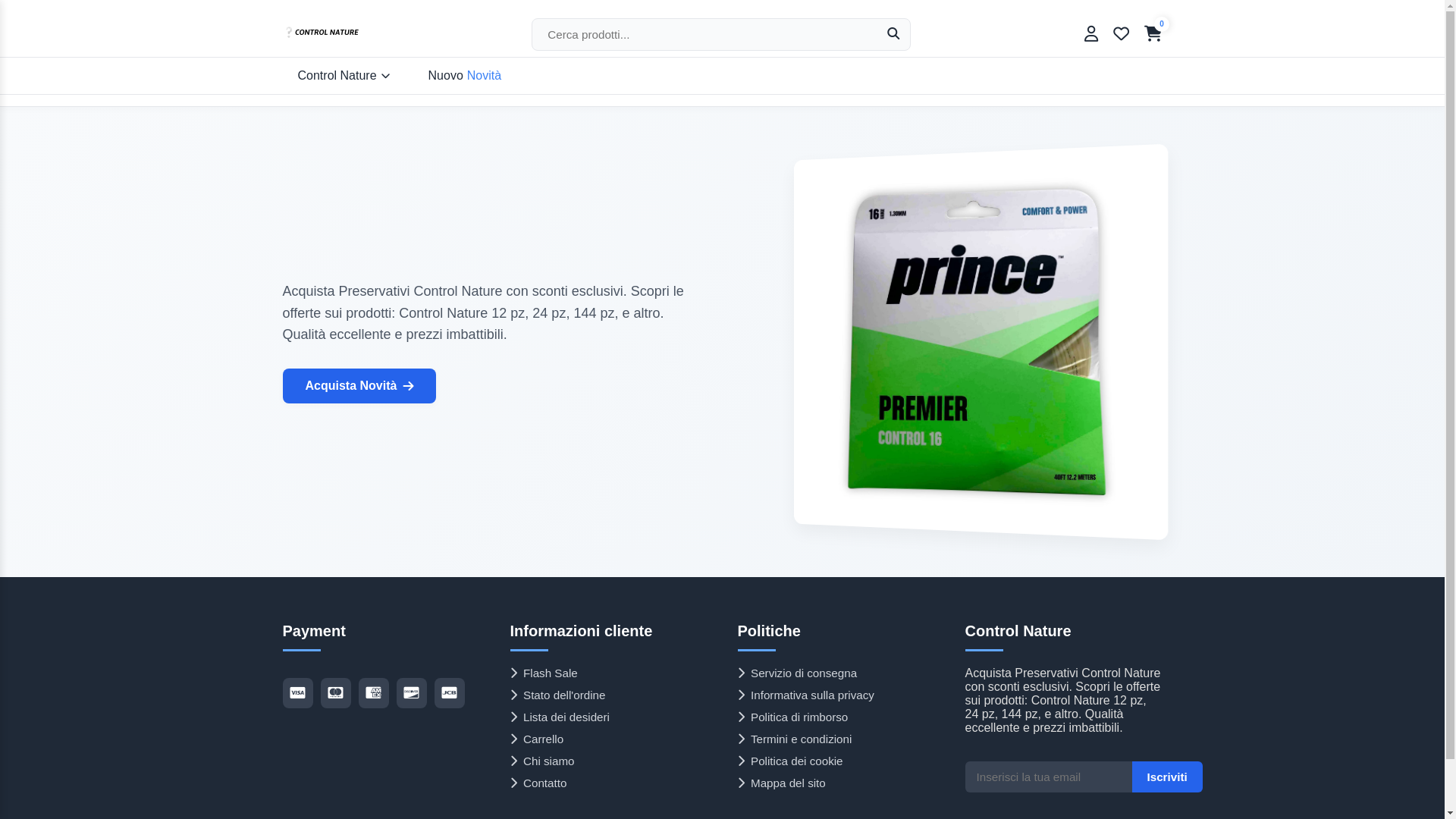
Task: Click the Control Nature footer heading
Action: [1018, 631]
